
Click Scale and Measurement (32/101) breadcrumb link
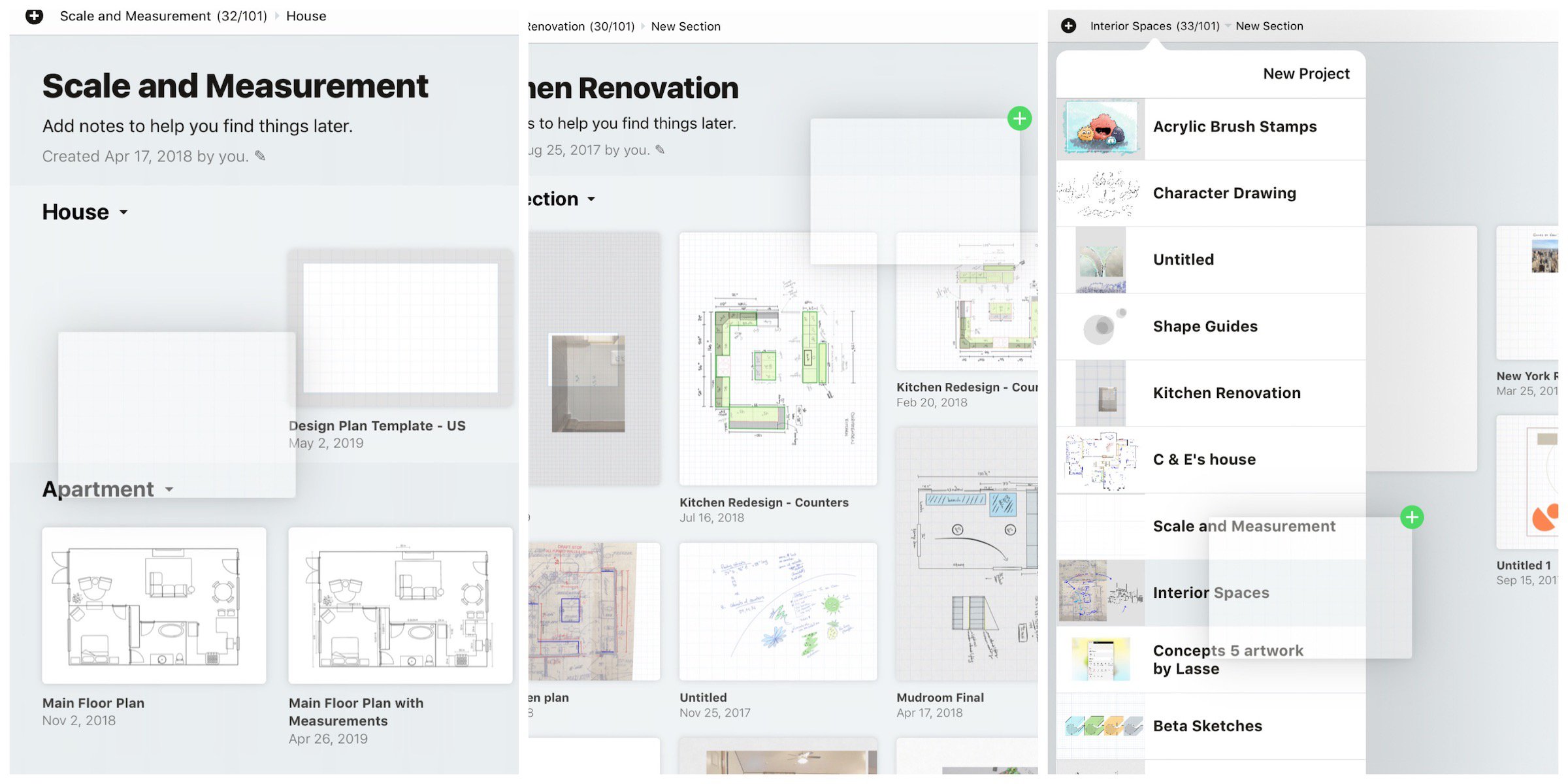pyautogui.click(x=163, y=16)
